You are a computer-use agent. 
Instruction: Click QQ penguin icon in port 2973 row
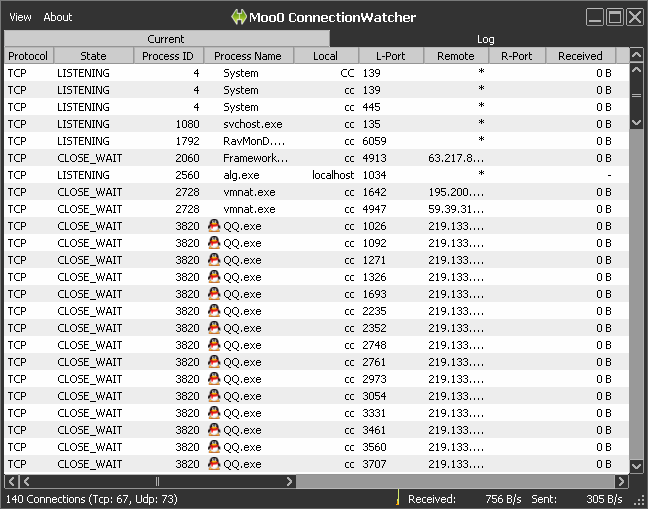click(214, 378)
